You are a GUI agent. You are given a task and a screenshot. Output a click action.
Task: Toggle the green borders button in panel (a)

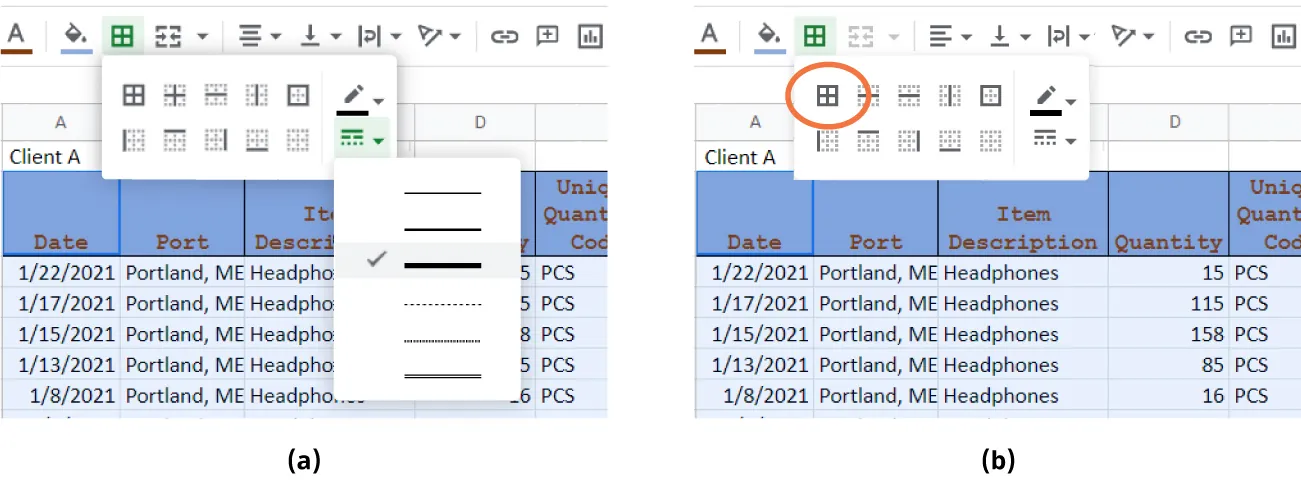point(121,36)
